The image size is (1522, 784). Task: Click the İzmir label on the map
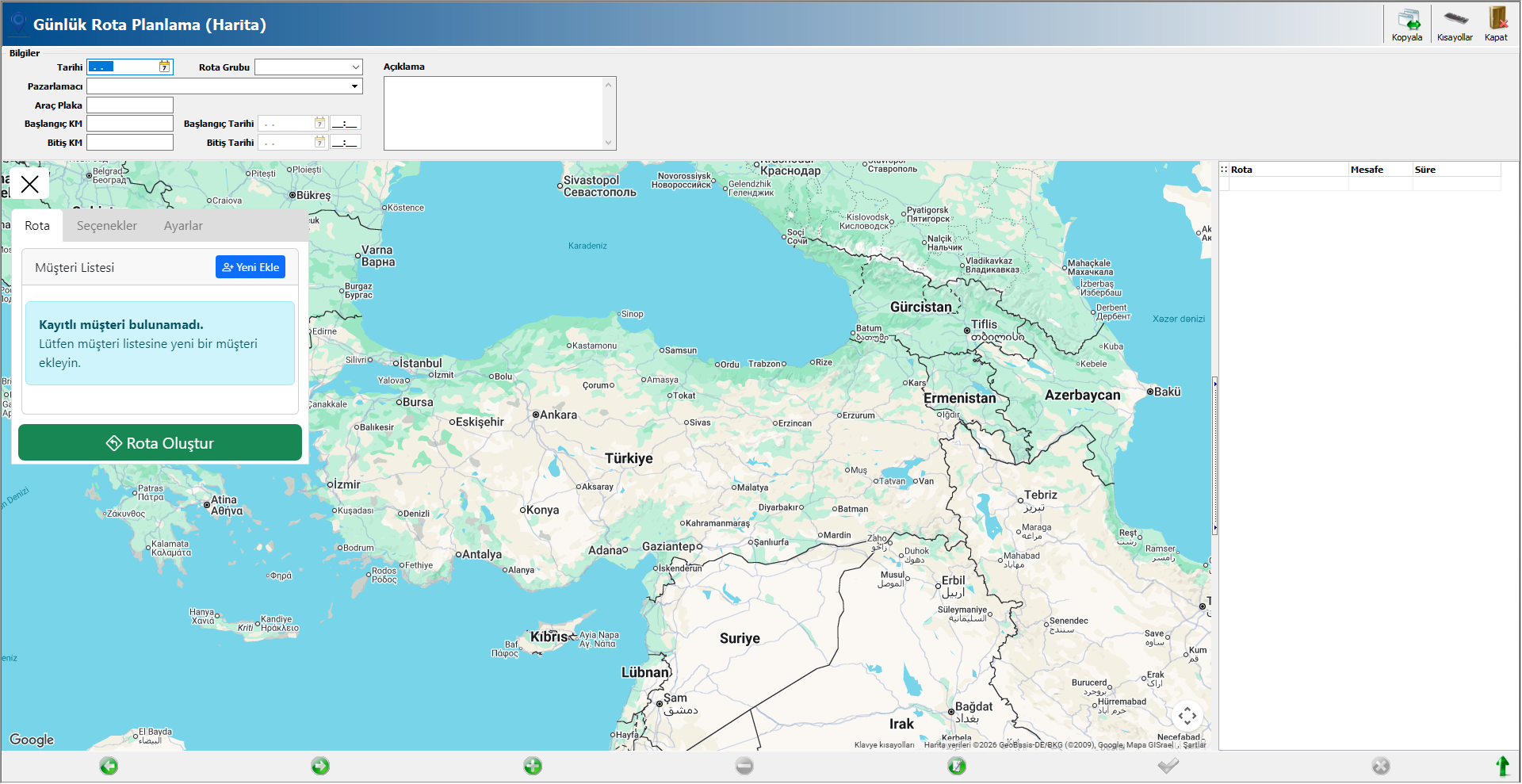(x=347, y=484)
